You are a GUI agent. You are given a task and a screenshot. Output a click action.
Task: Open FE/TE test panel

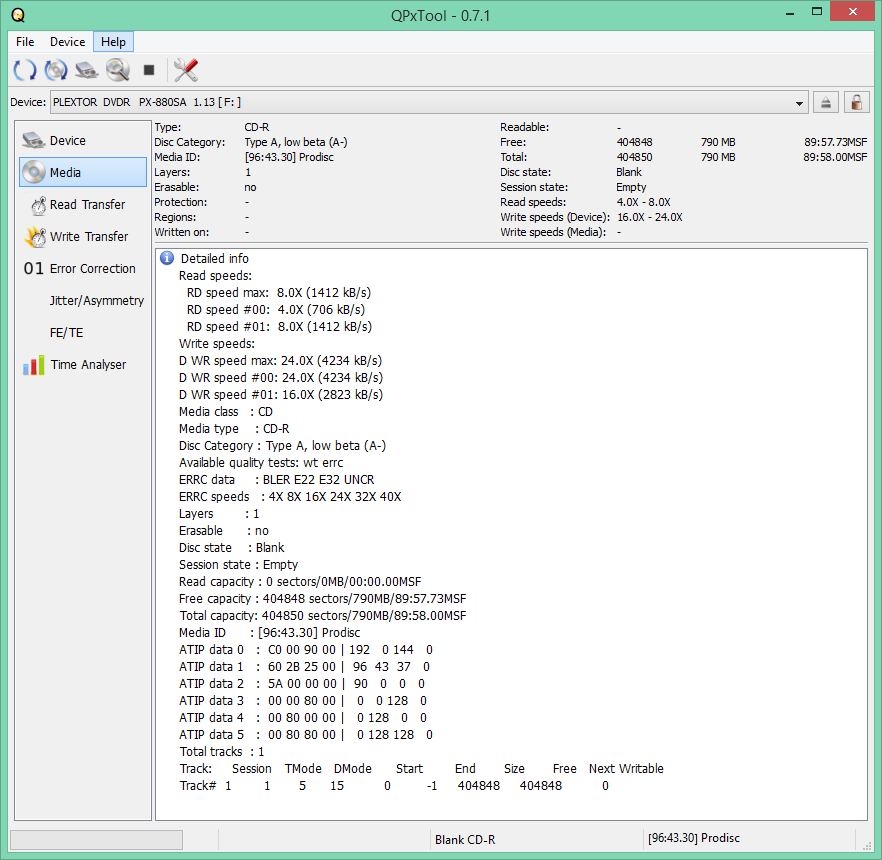[83, 333]
